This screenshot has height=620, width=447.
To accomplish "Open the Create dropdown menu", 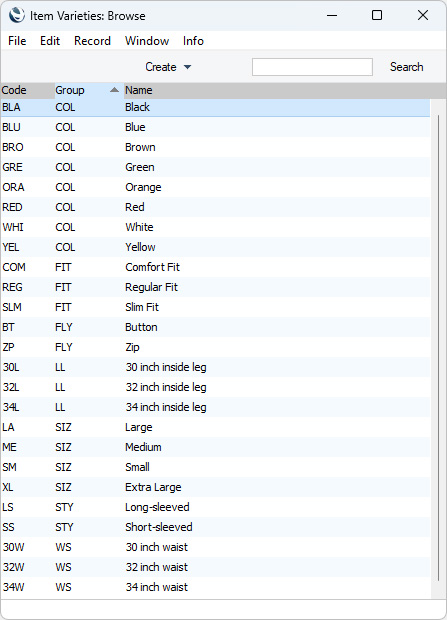I will 168,67.
